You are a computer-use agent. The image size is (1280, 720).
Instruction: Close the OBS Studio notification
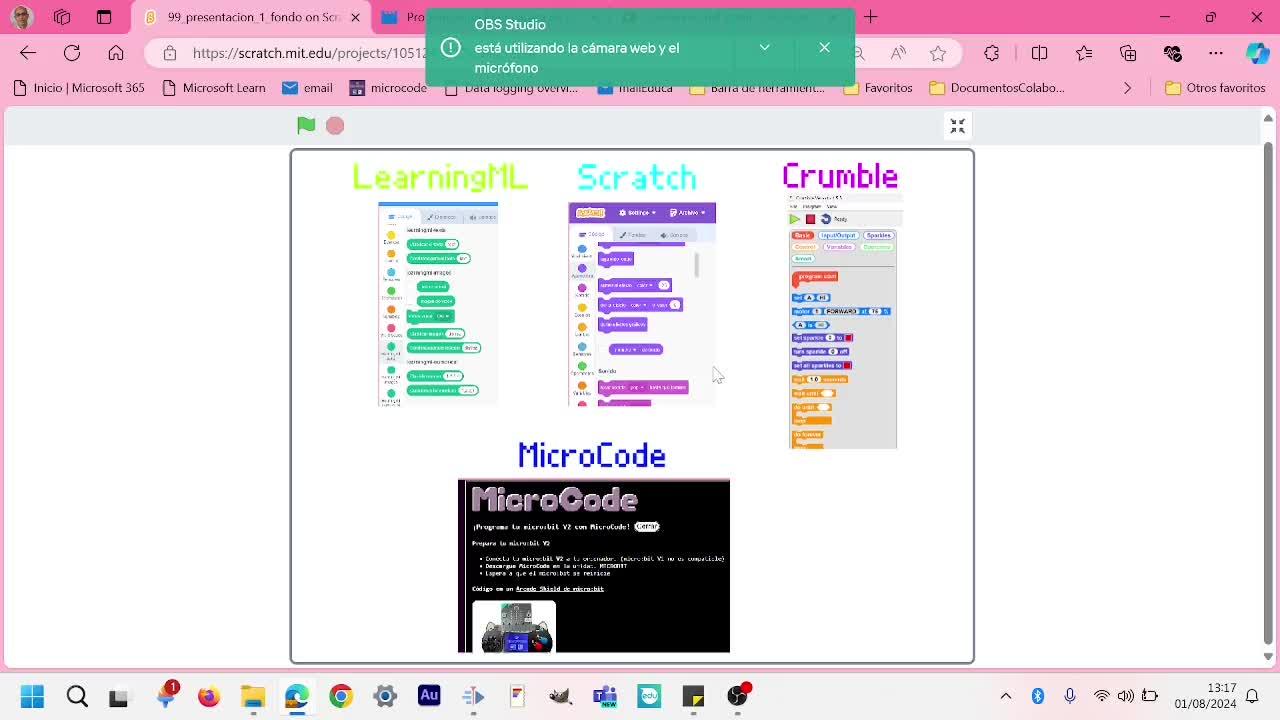tap(824, 48)
